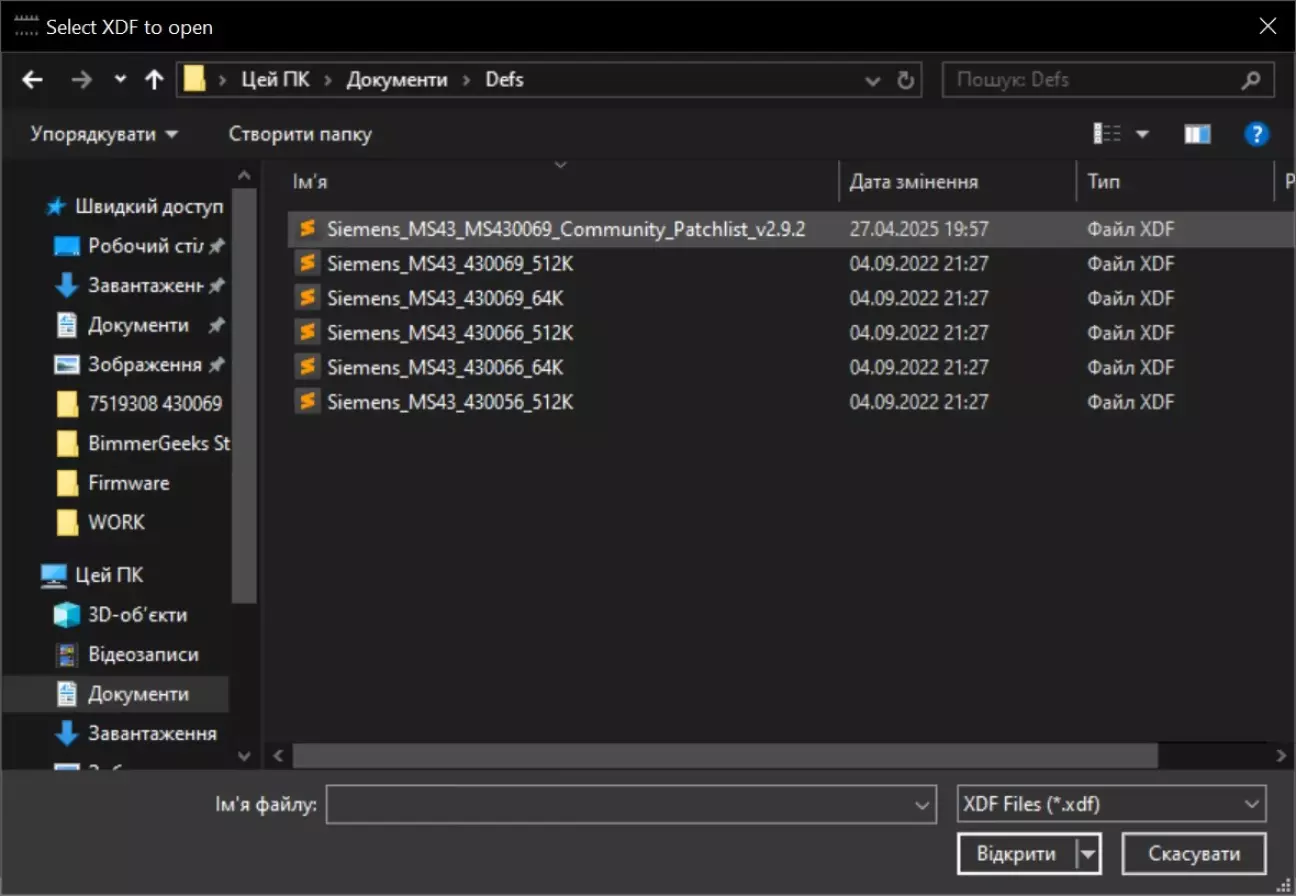Click the 27.04.2025 19:57 date cell
The image size is (1296, 896).
tap(919, 229)
